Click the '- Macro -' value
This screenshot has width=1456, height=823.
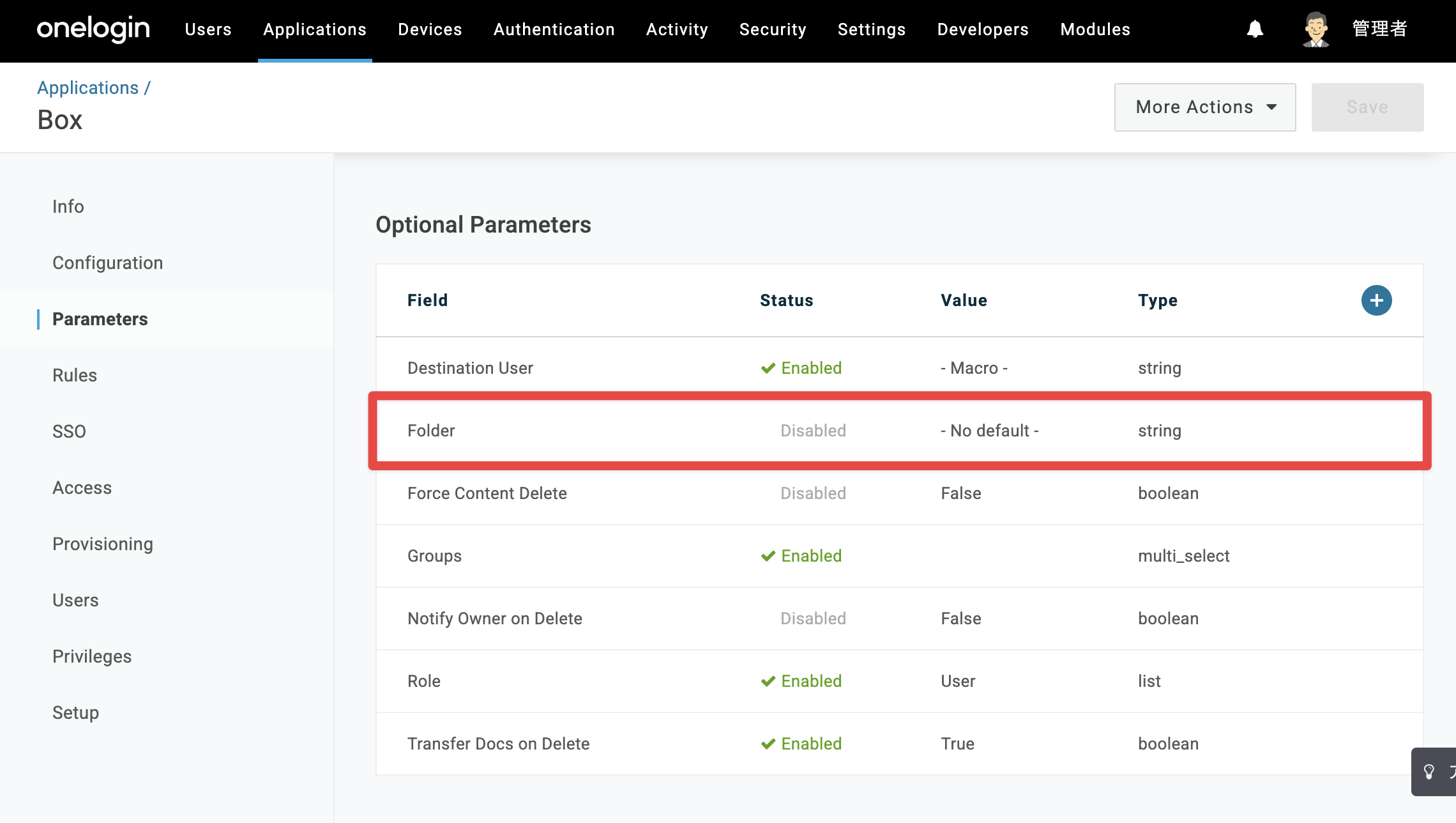[x=974, y=368]
